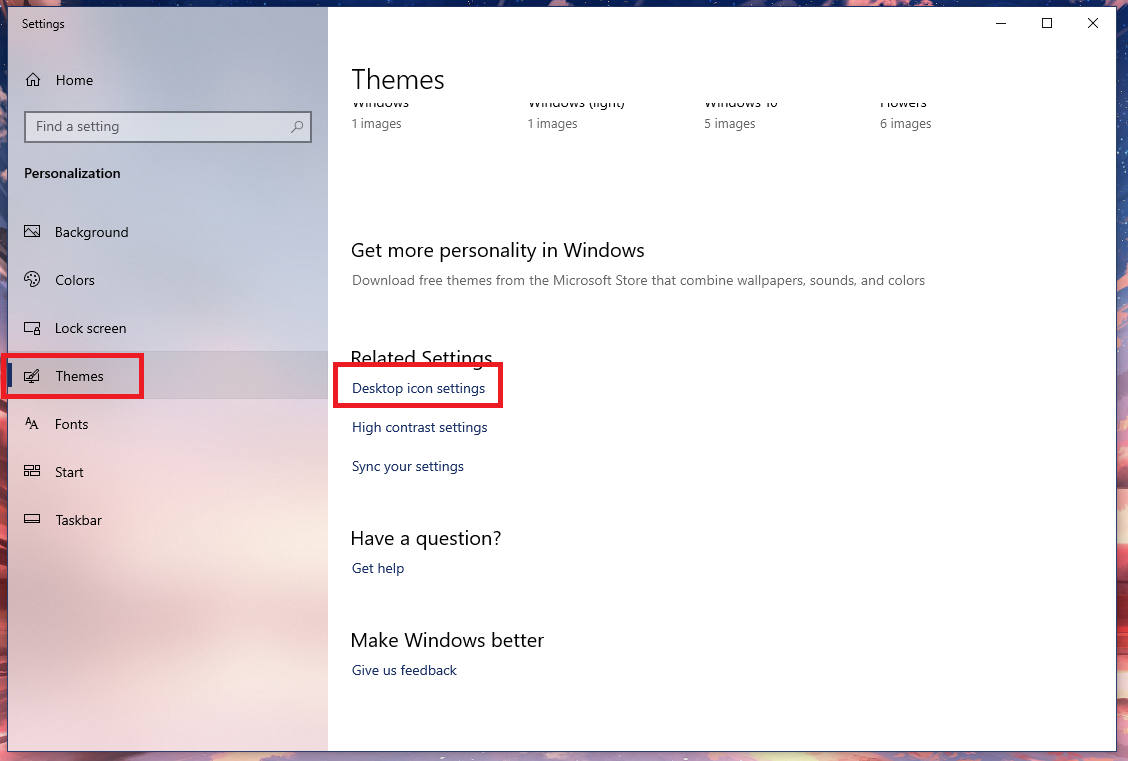This screenshot has width=1128, height=761.
Task: Click the Get help link
Action: tap(378, 568)
